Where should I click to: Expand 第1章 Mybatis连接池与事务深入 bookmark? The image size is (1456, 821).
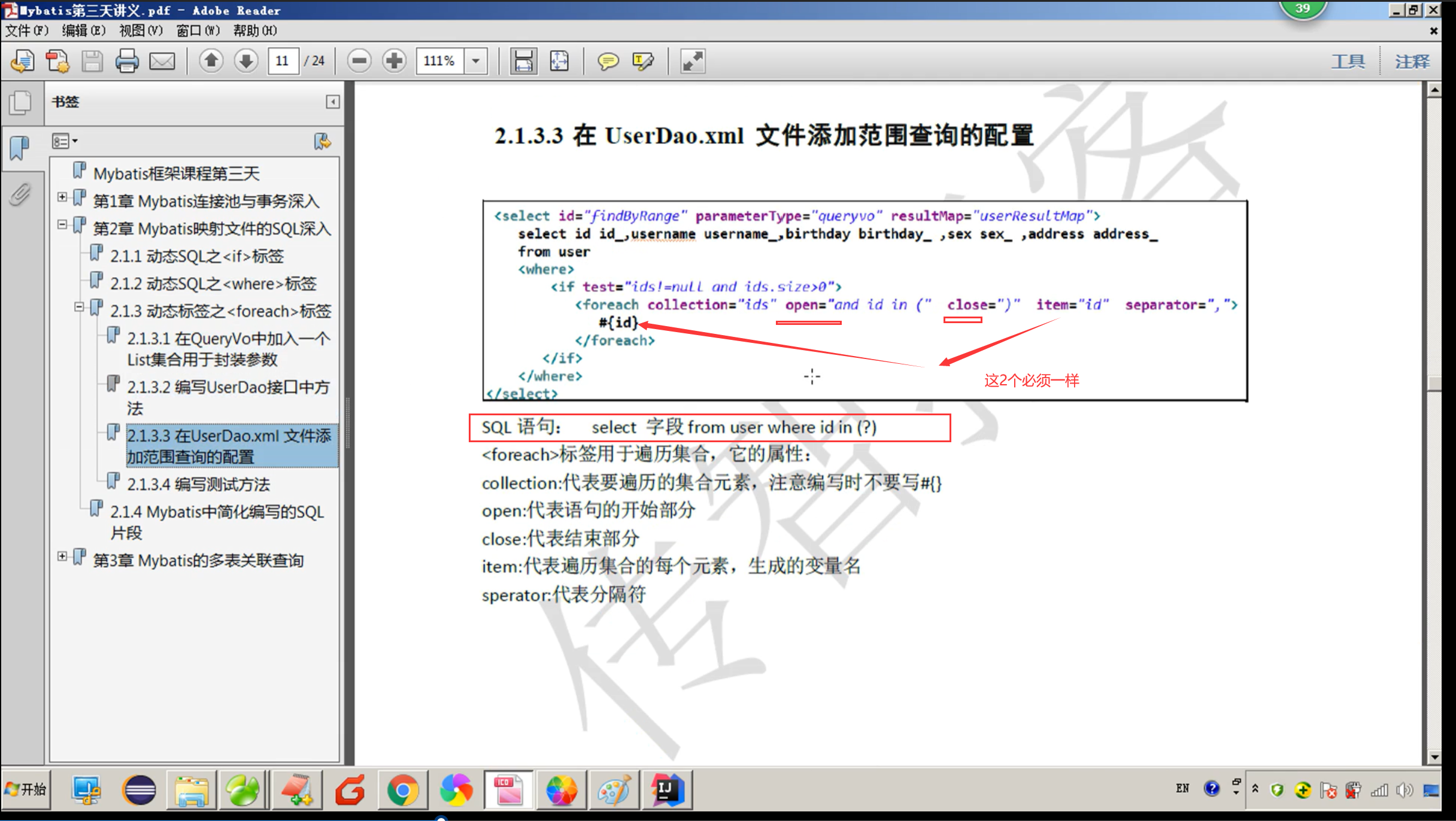coord(62,197)
